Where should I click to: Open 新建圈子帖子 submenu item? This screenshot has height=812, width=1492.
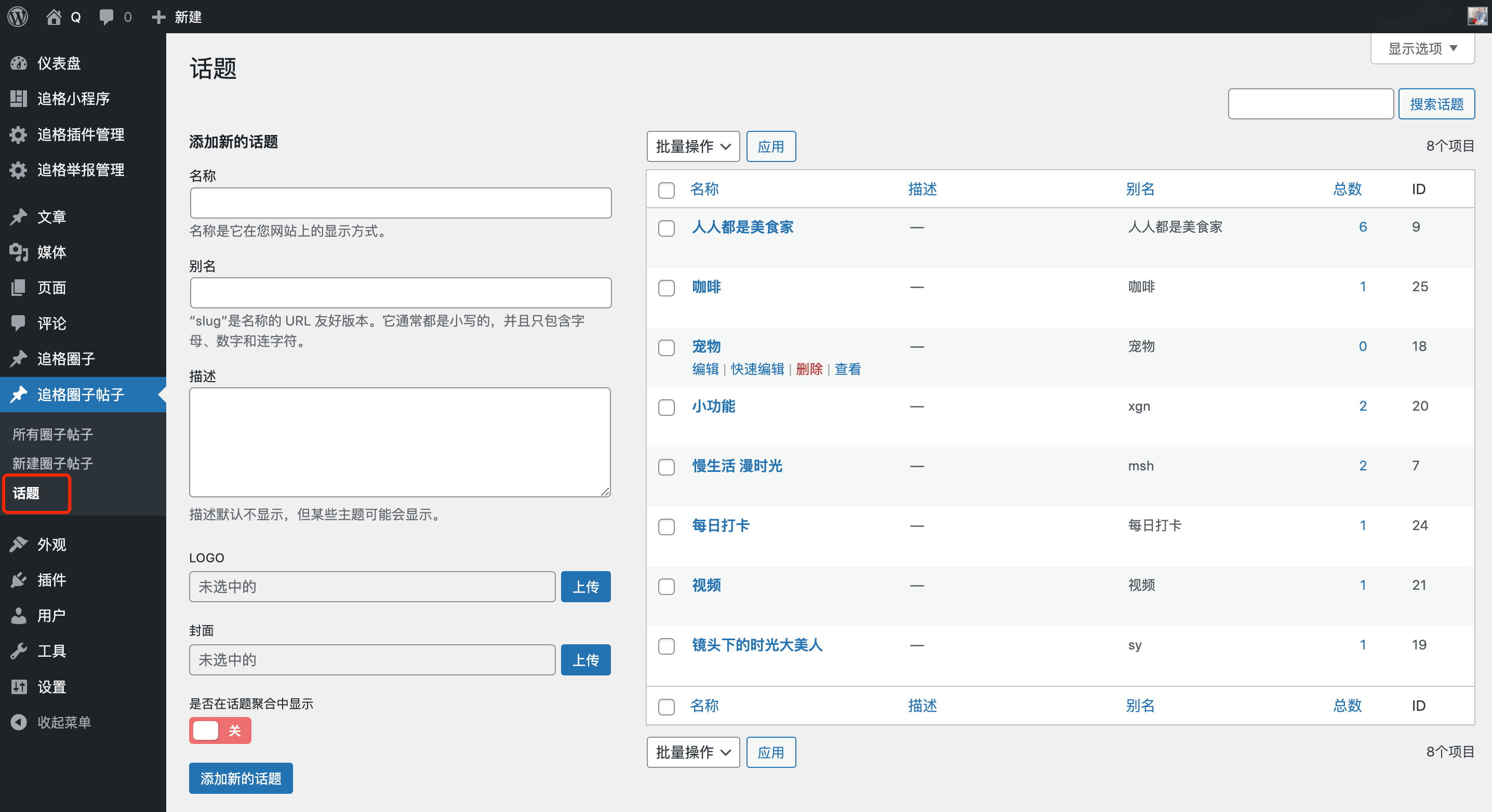pyautogui.click(x=52, y=463)
